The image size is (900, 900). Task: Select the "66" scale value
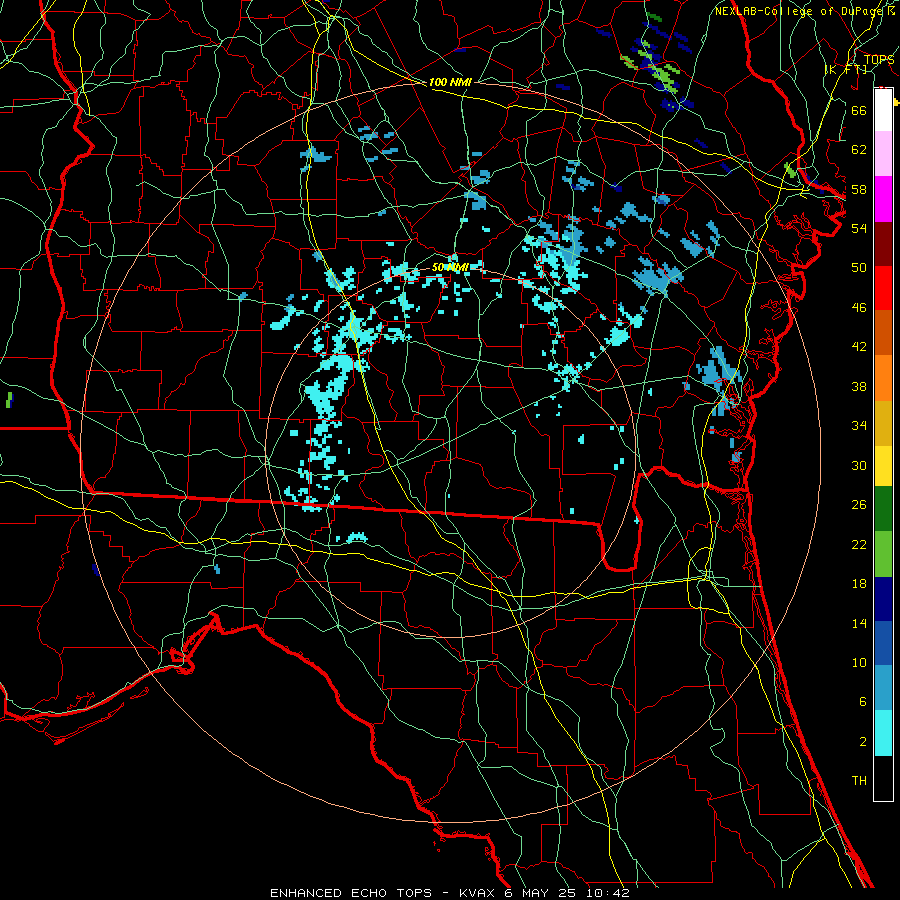tap(859, 110)
